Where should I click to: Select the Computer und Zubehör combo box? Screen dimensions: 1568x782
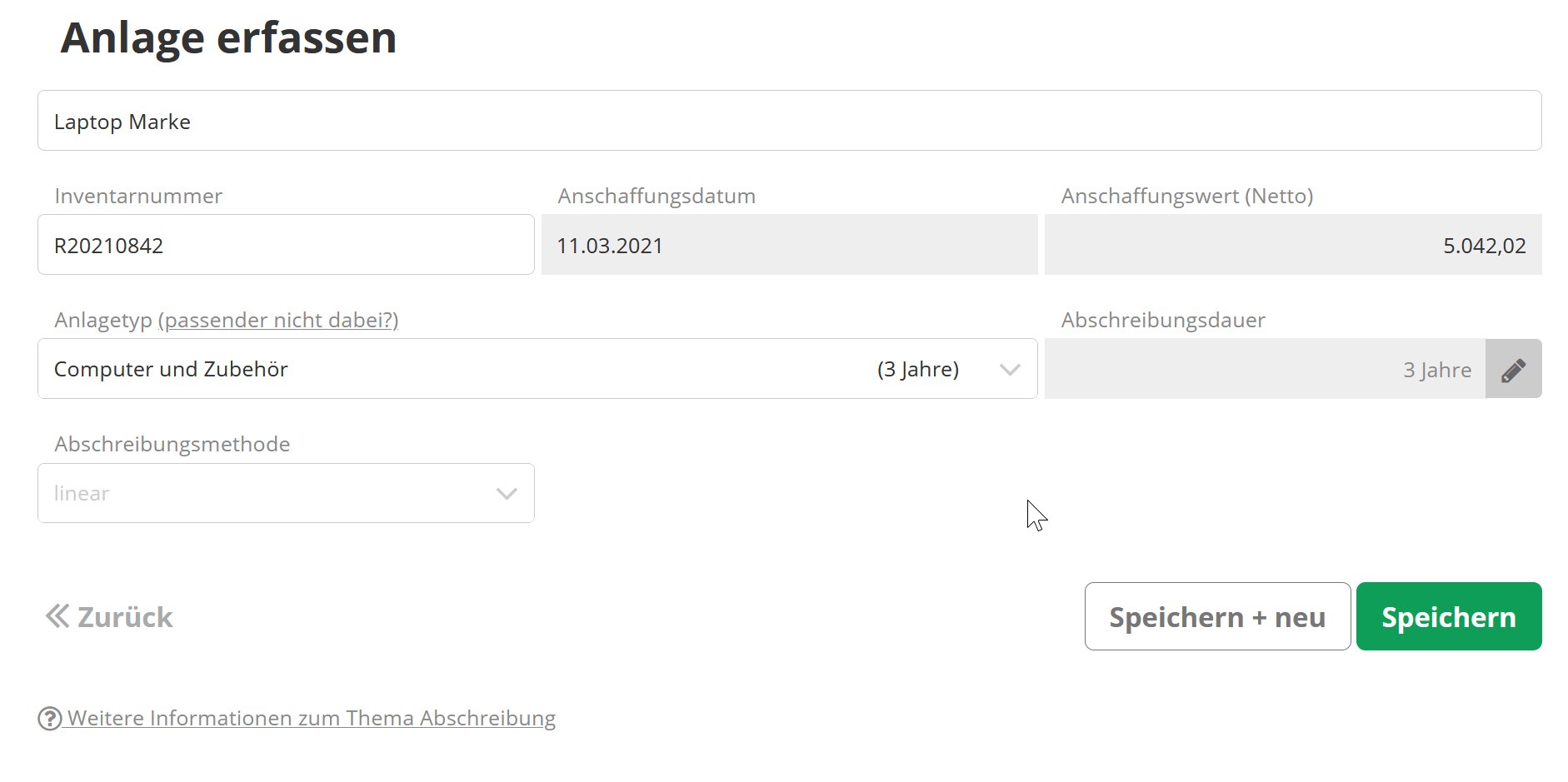click(500, 369)
